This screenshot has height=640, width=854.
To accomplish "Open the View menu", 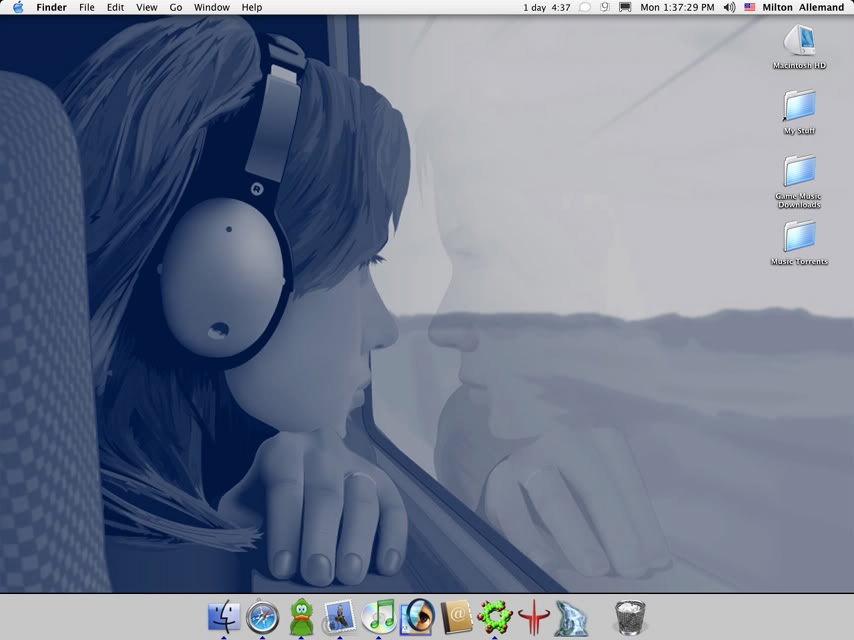I will (147, 7).
